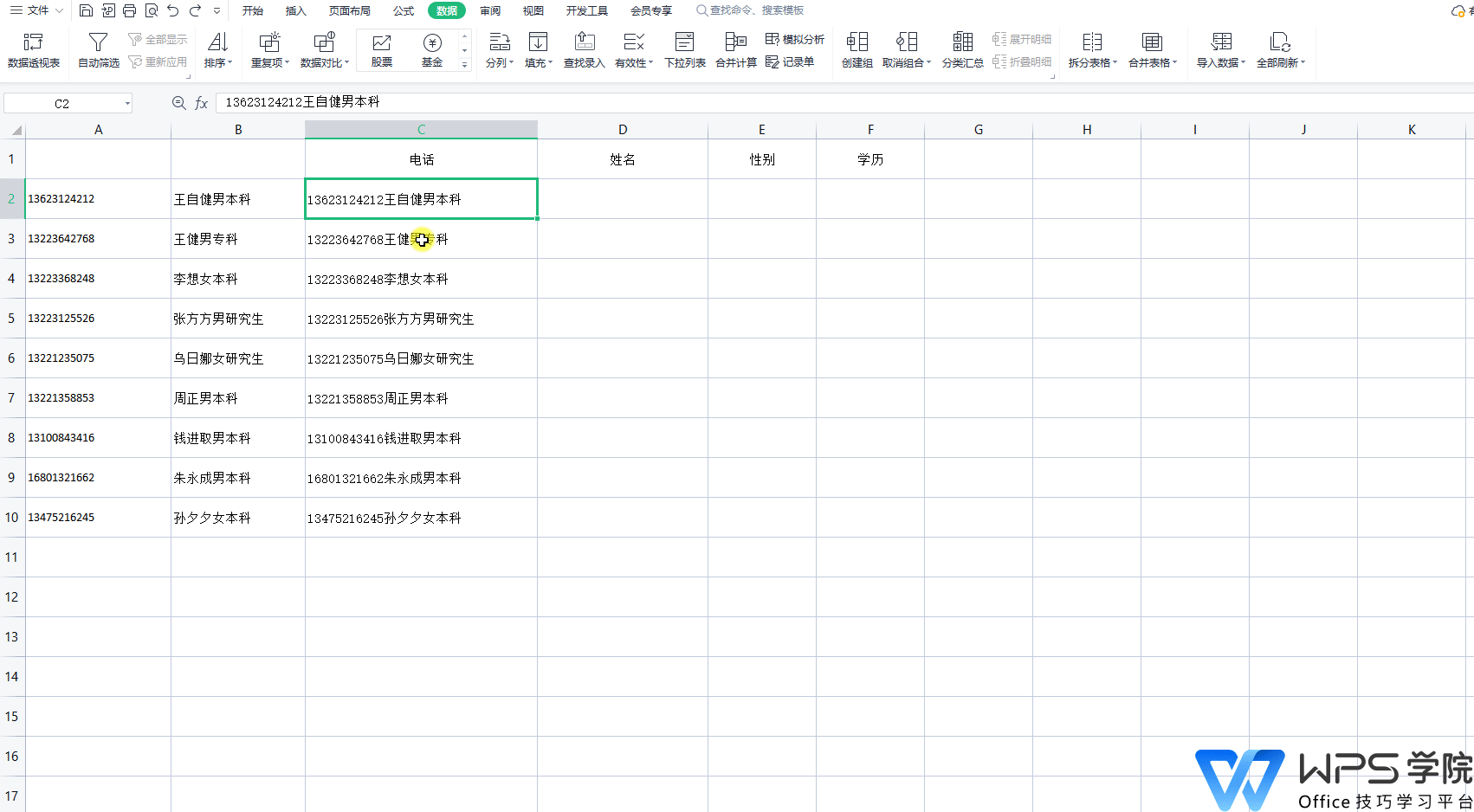This screenshot has height=812, width=1474.
Task: Insert a Dropdown List (下拉列表)
Action: 684,50
